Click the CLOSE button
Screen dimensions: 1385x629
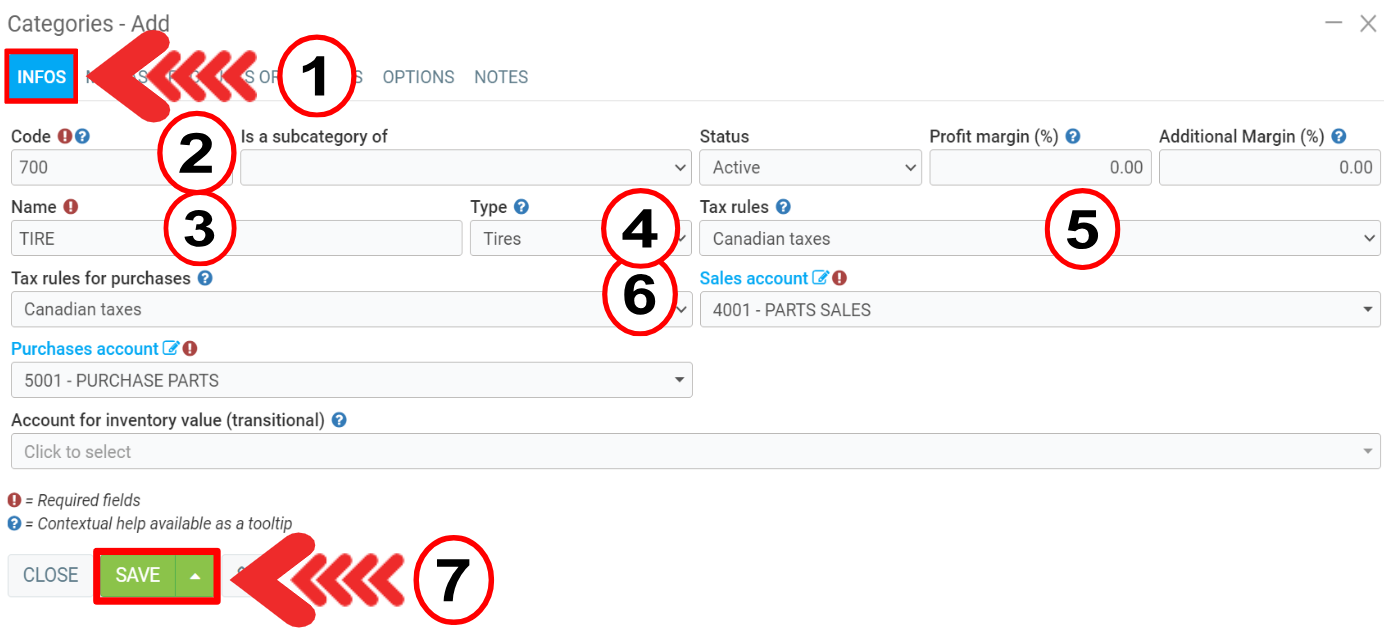51,575
